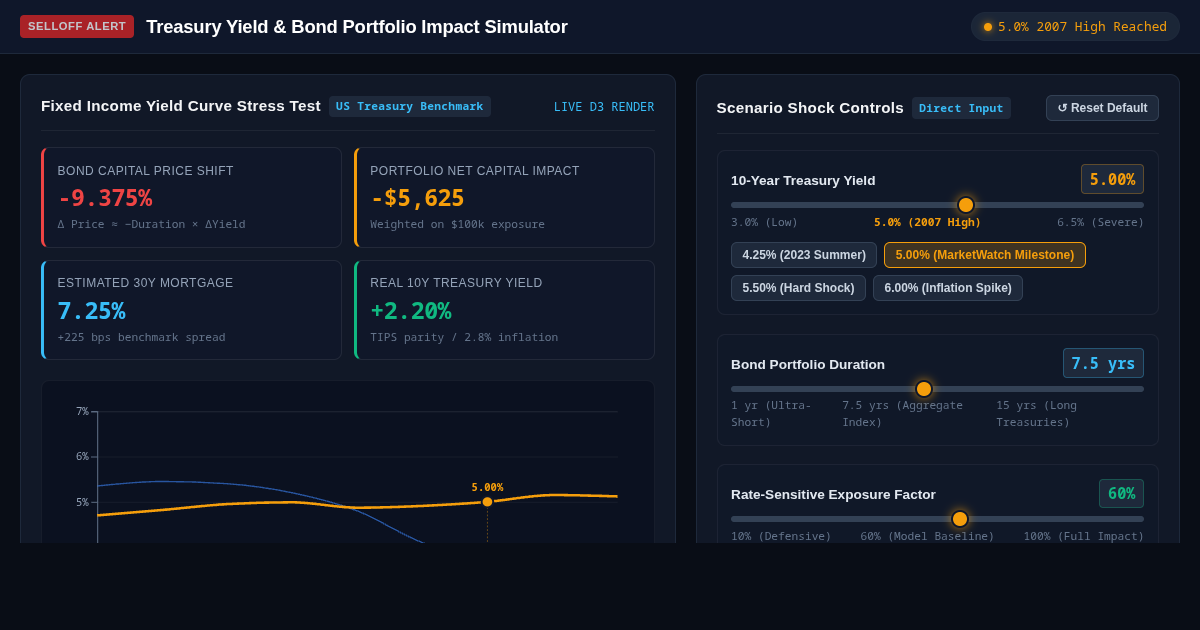Click the 15 yrs (Long Treasuries) label
The height and width of the screenshot is (630, 1200).
[1036, 414]
